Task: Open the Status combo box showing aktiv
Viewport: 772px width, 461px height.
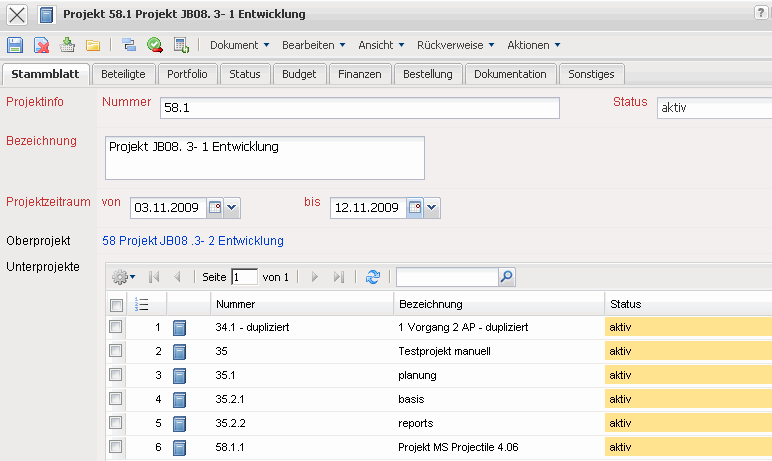Action: pyautogui.click(x=713, y=108)
